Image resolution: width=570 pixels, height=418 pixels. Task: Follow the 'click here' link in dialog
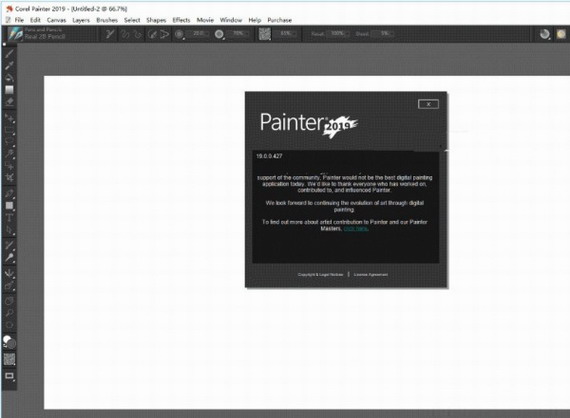(x=356, y=229)
